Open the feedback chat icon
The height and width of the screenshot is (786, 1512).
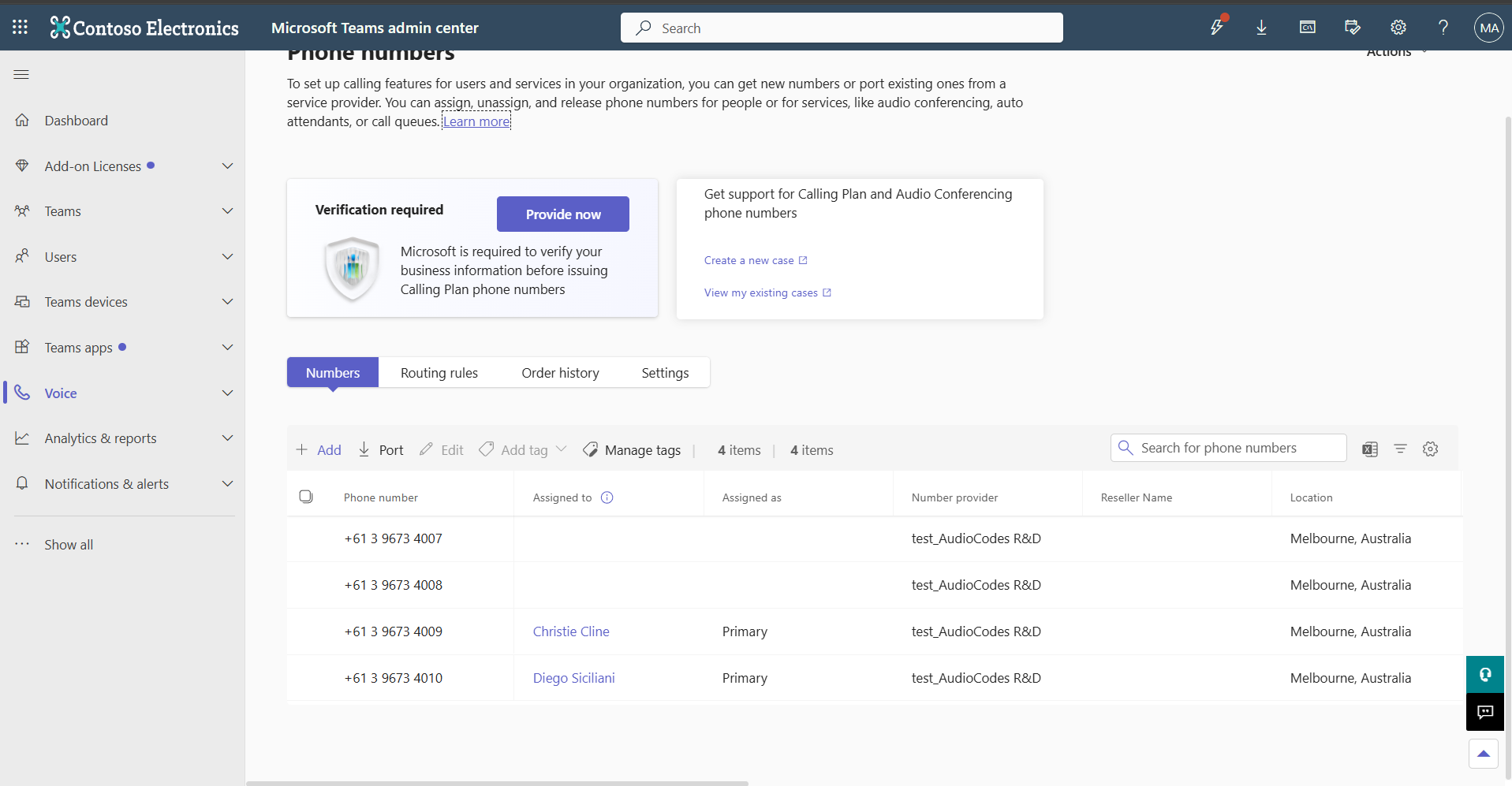tap(1485, 712)
